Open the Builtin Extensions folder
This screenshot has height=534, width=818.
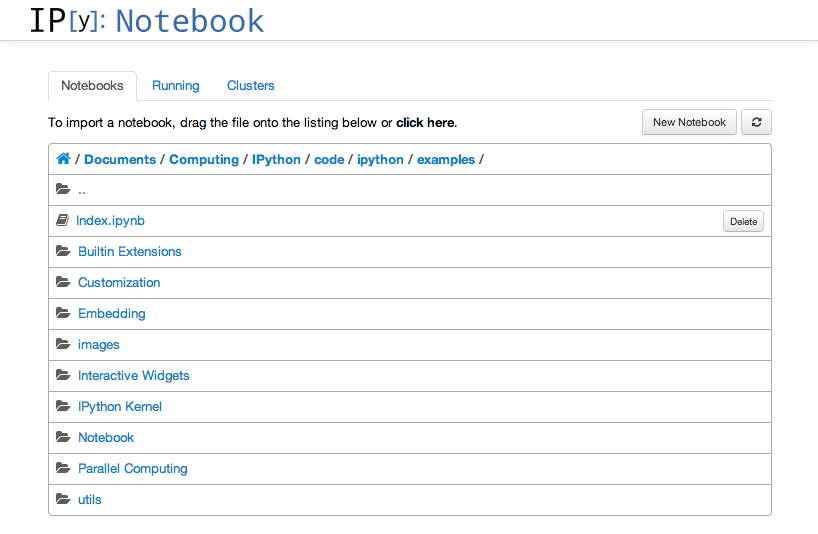130,251
